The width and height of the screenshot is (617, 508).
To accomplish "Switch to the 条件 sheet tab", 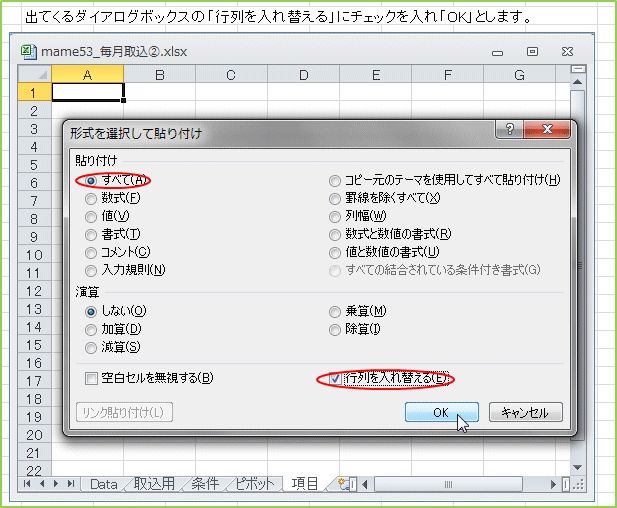I will [205, 484].
